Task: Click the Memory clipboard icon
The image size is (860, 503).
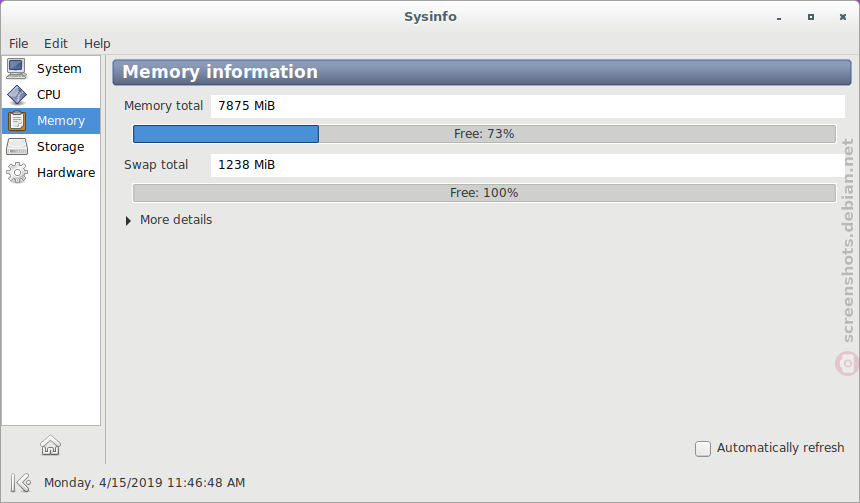Action: [x=16, y=121]
